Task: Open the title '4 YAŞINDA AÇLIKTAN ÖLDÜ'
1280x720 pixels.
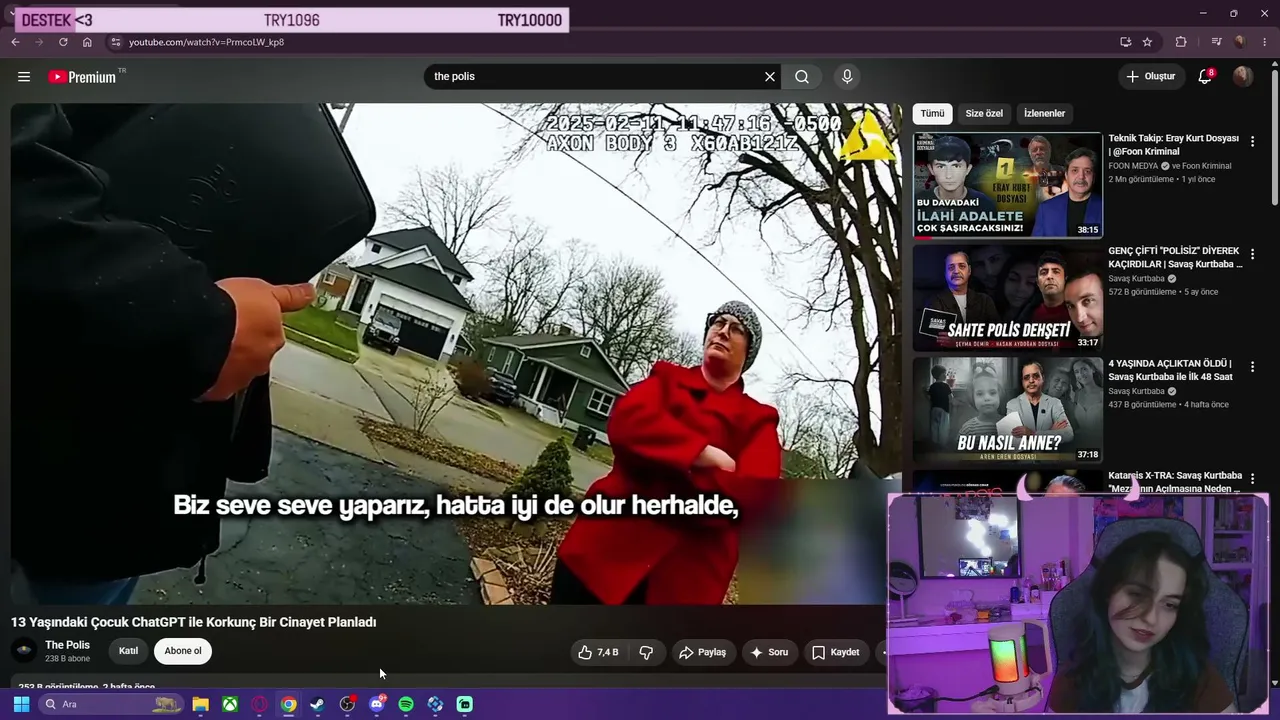Action: pyautogui.click(x=1170, y=370)
